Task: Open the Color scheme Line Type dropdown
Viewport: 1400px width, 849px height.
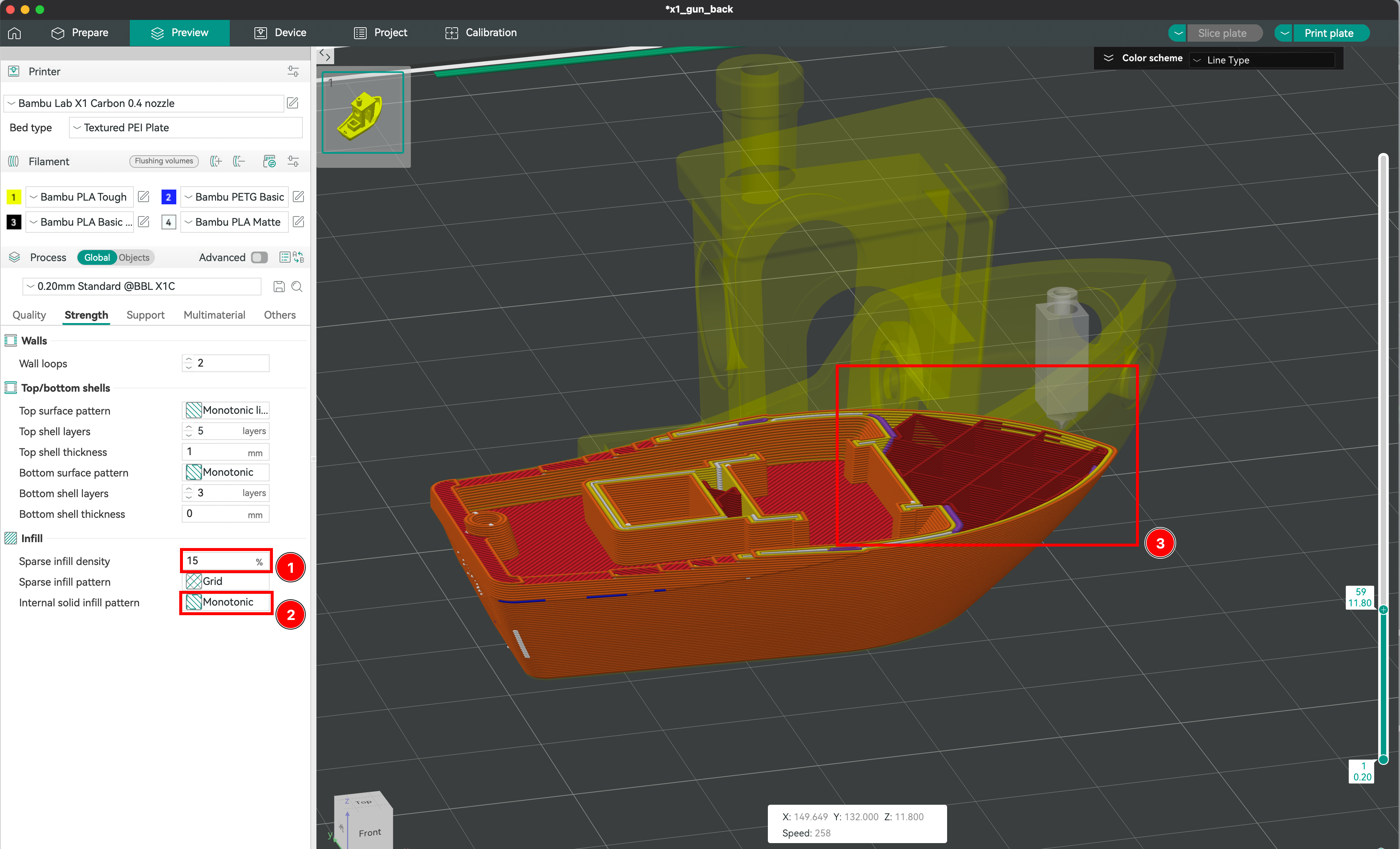Action: pos(1262,60)
